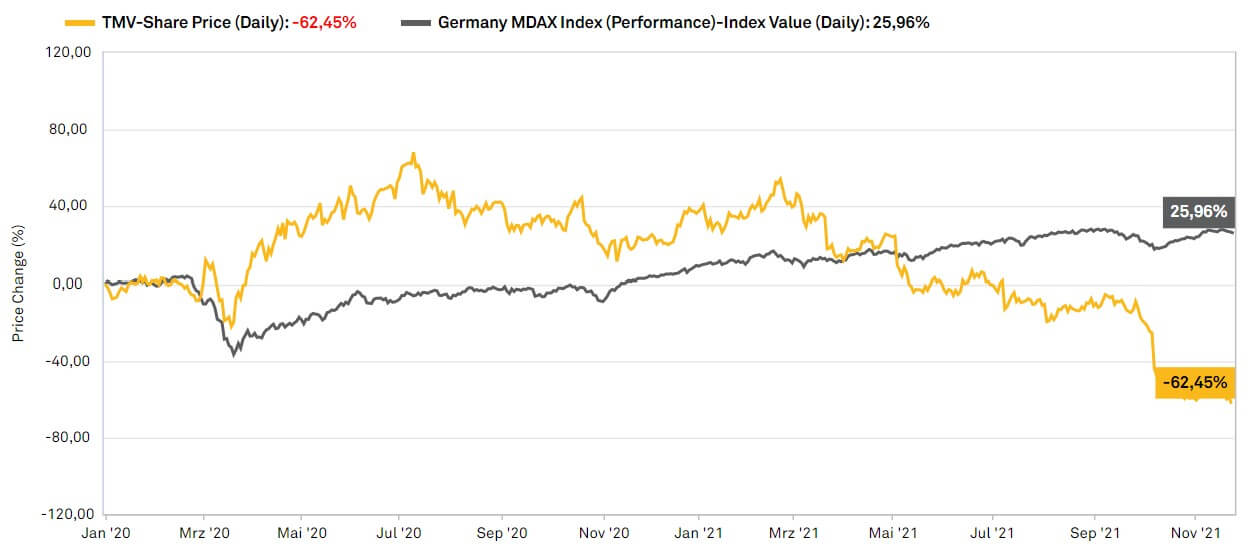Click the gray 25,96% end-of-line data badge

coord(1195,212)
